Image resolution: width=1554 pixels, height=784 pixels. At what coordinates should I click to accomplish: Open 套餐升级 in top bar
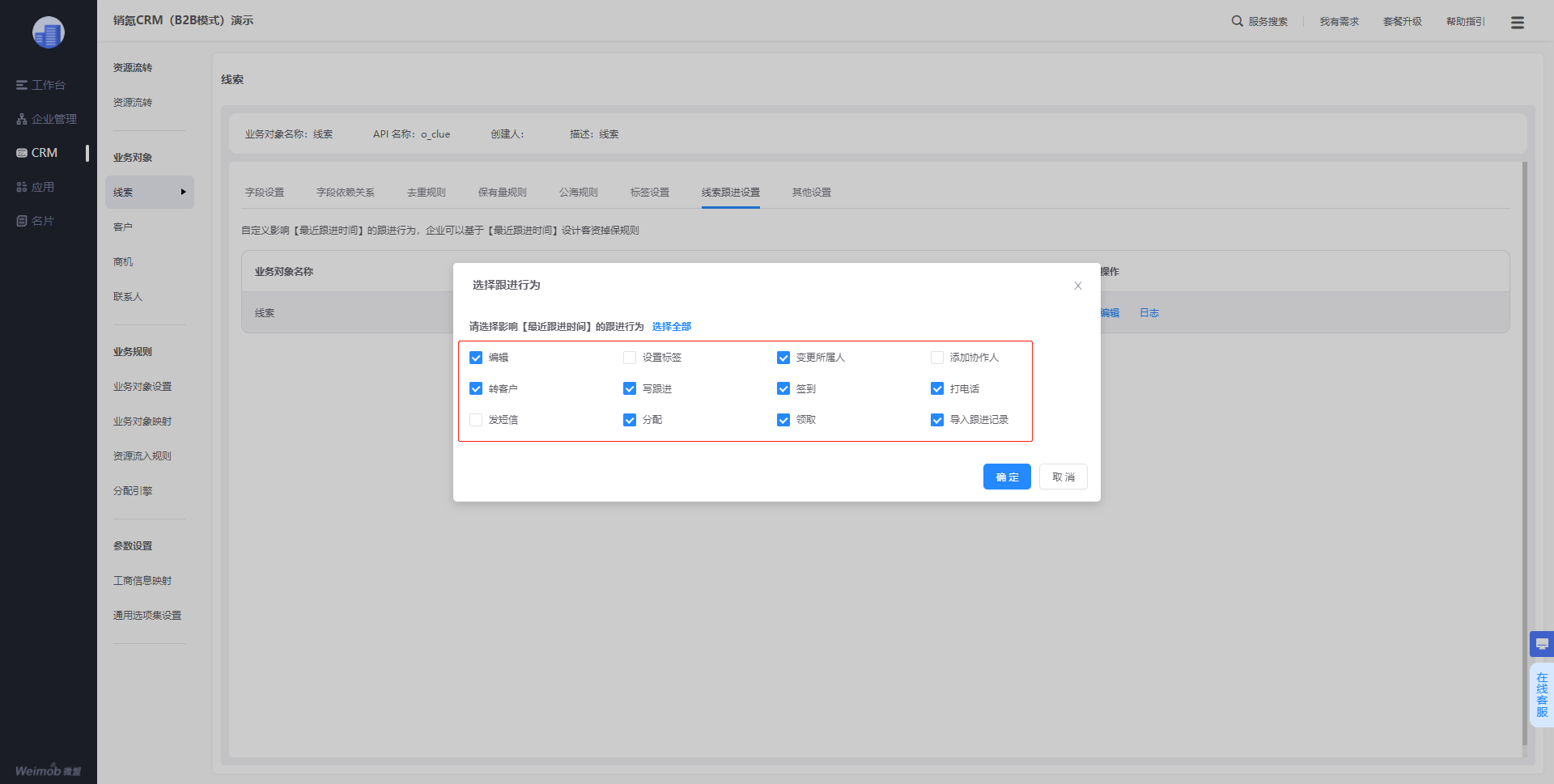pyautogui.click(x=1403, y=22)
